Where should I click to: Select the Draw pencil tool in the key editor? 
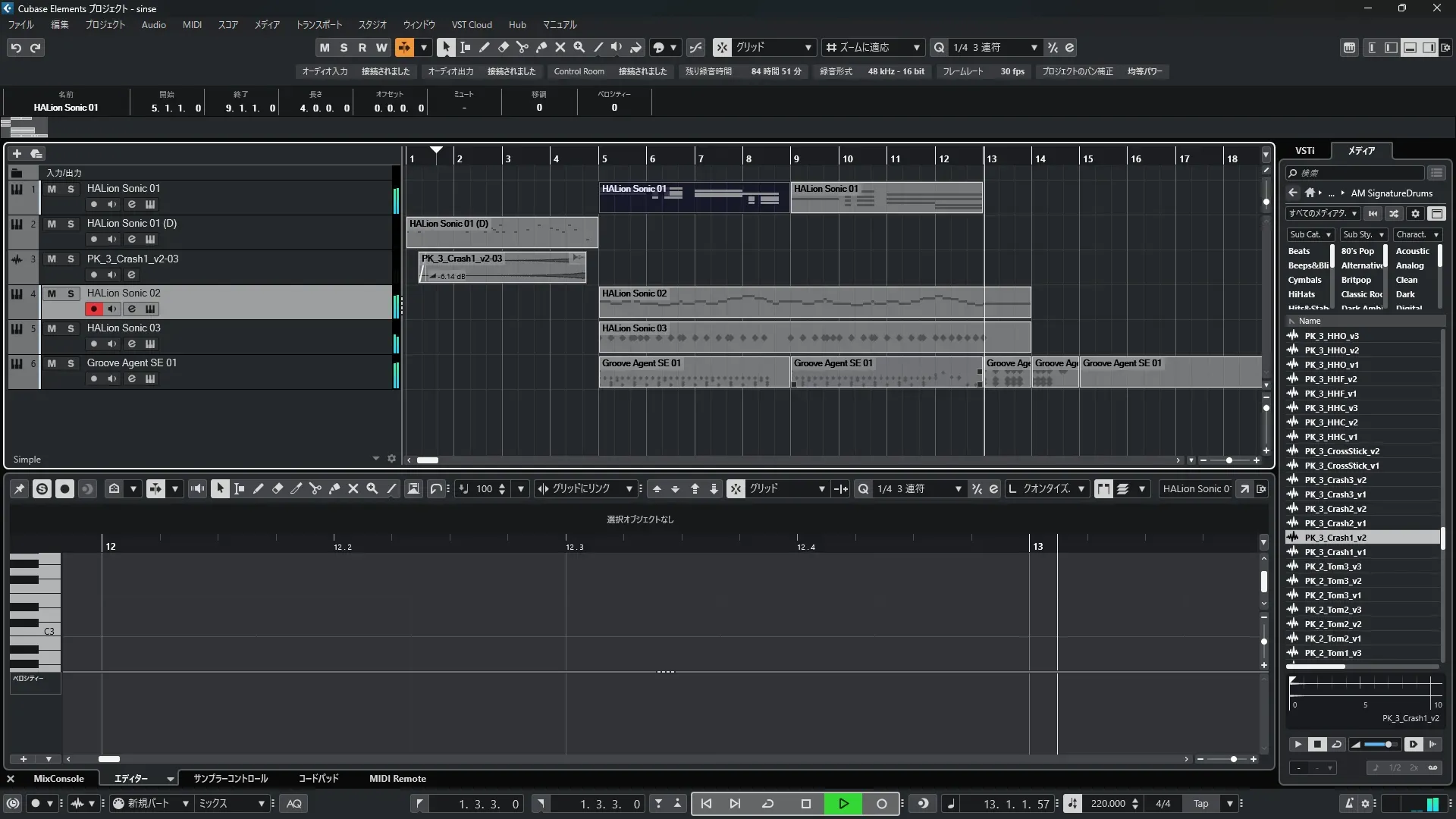click(258, 489)
